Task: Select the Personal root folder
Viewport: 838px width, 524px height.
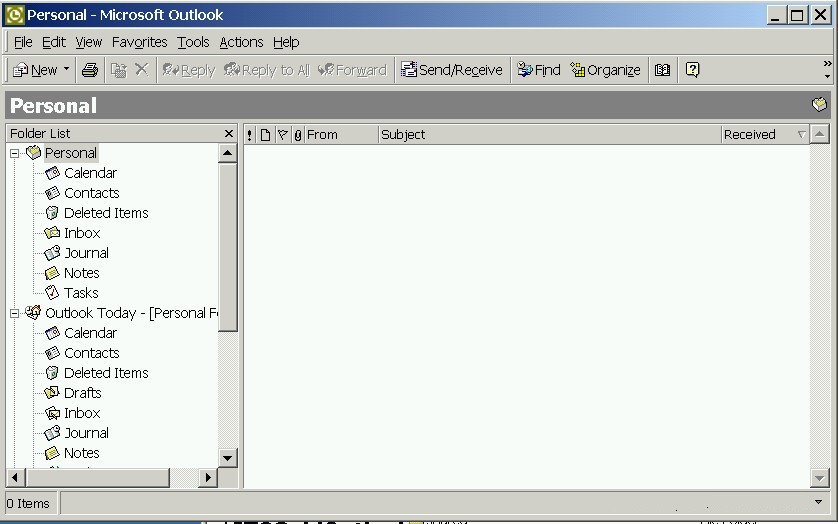Action: coord(71,153)
